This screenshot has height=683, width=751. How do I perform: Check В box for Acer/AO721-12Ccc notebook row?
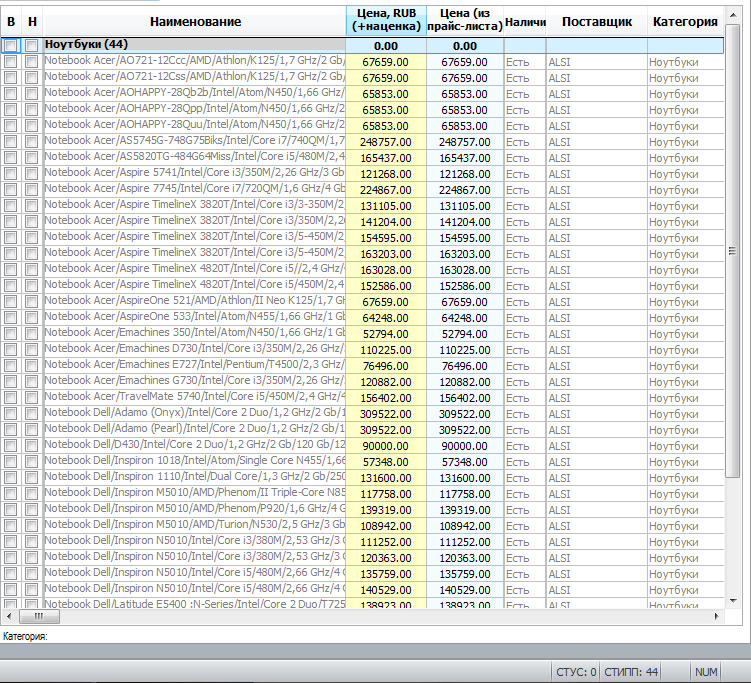click(11, 62)
